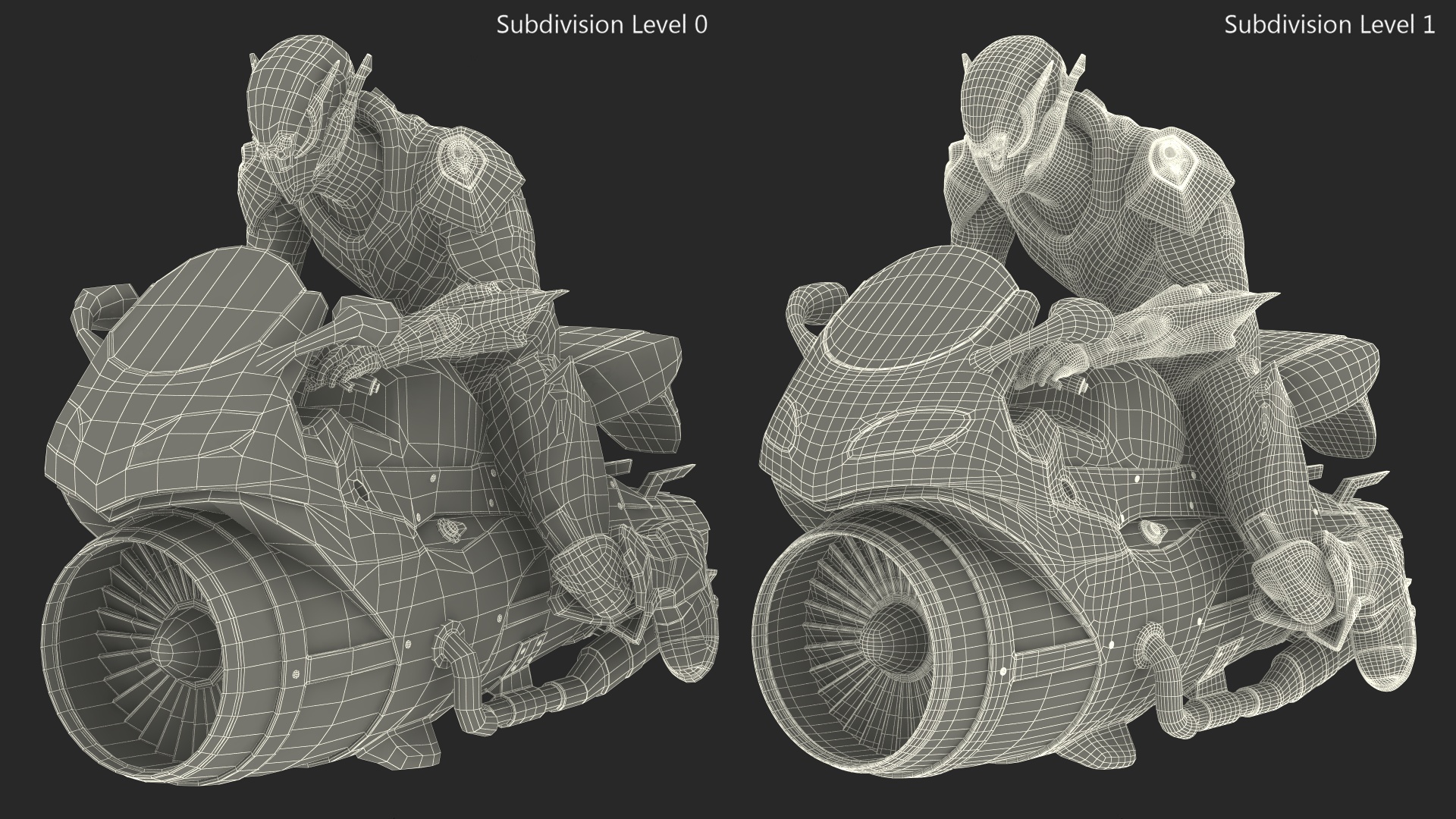Click the 'Subdivision Level 0' label
The width and height of the screenshot is (1456, 819).
click(x=602, y=24)
